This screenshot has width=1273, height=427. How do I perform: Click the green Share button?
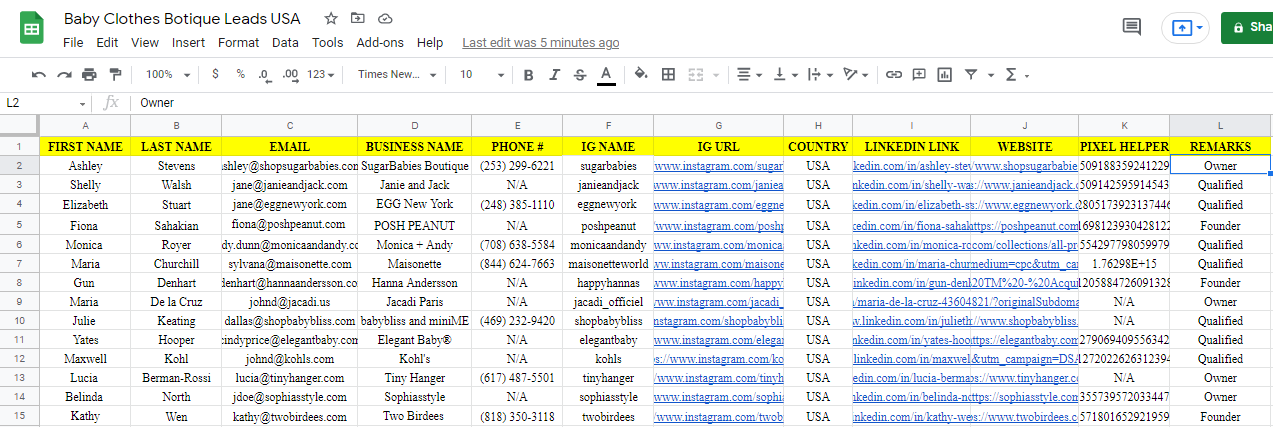pos(1247,27)
